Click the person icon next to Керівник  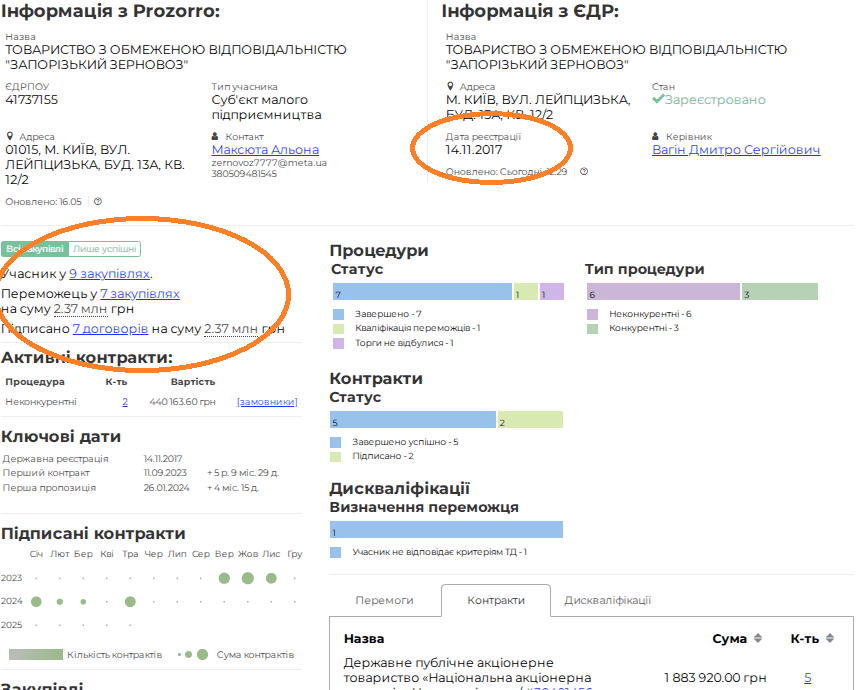[656, 137]
